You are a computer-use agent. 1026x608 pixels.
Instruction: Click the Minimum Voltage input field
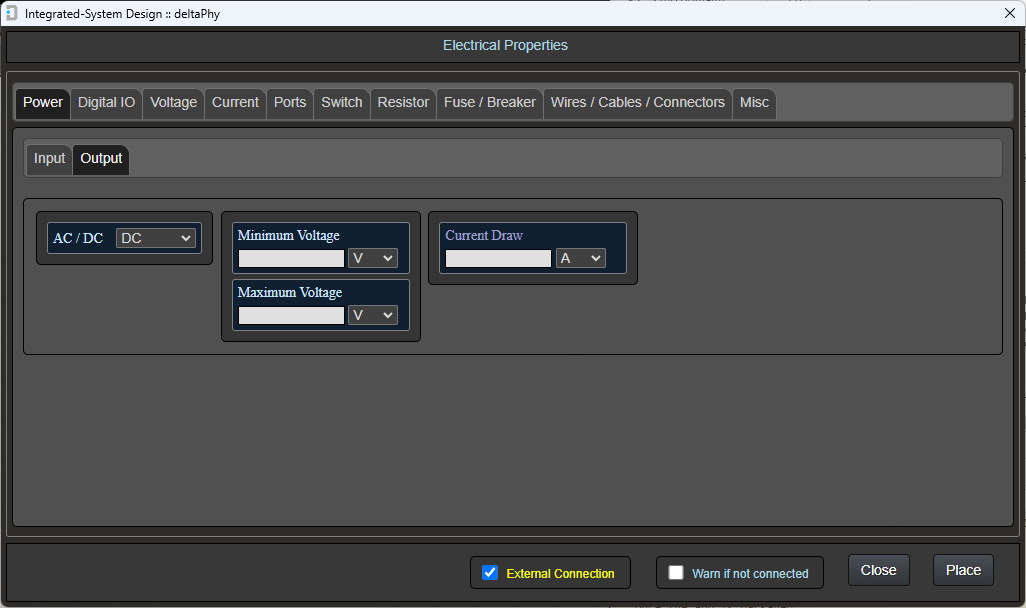point(291,258)
